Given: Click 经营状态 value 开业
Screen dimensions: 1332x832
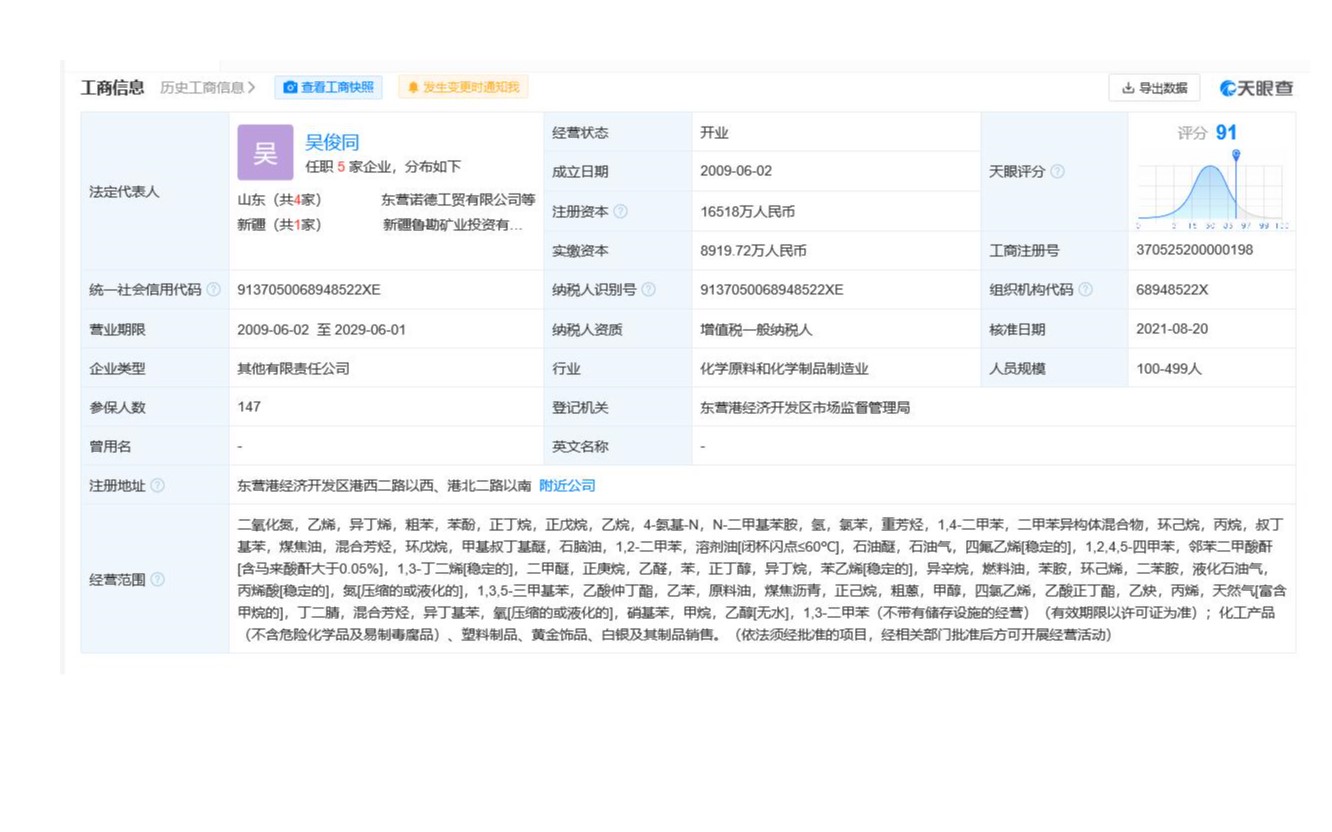Looking at the screenshot, I should 714,133.
